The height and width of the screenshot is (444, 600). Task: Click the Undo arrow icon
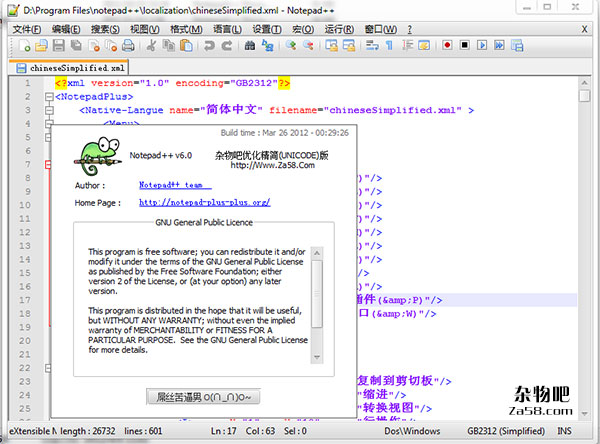tap(209, 46)
